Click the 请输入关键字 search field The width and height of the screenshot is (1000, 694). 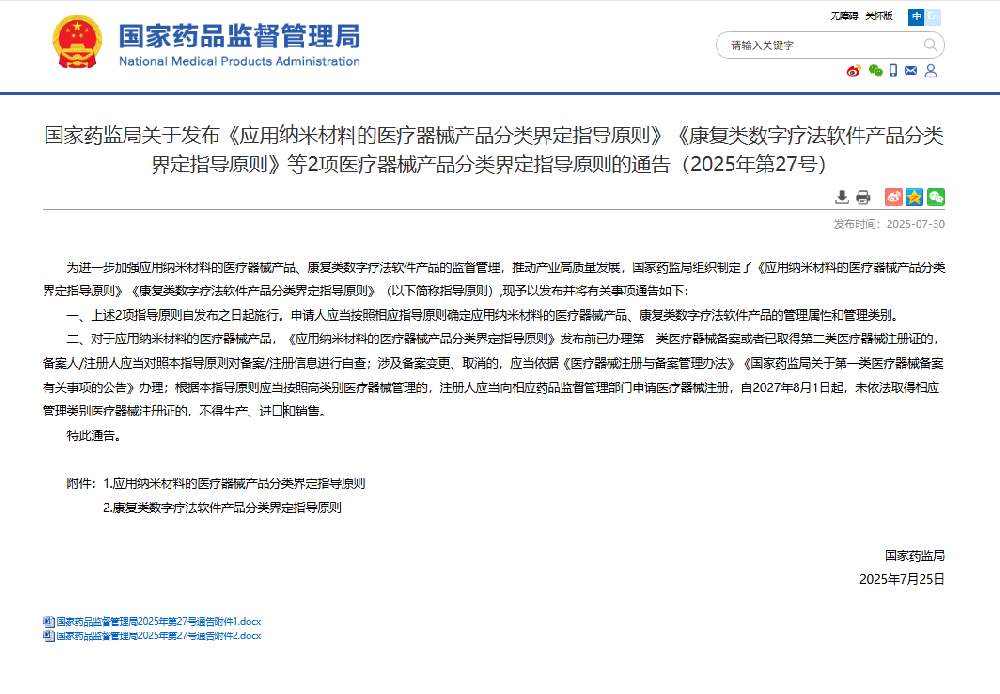(x=820, y=45)
